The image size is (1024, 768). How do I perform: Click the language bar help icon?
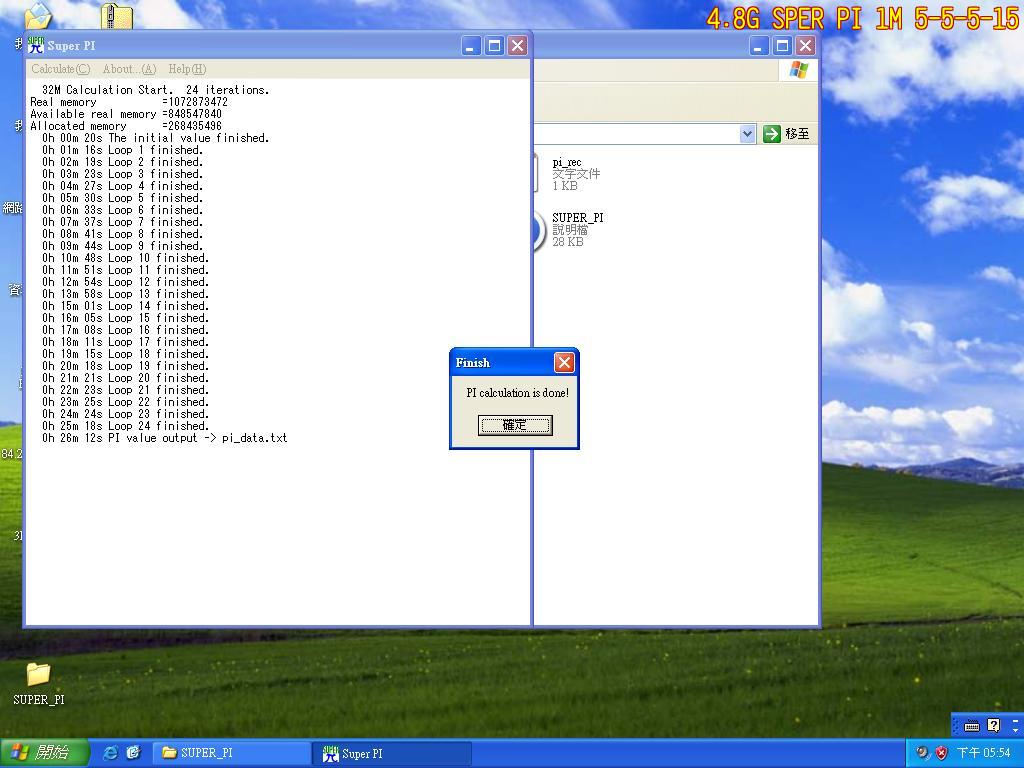point(993,726)
